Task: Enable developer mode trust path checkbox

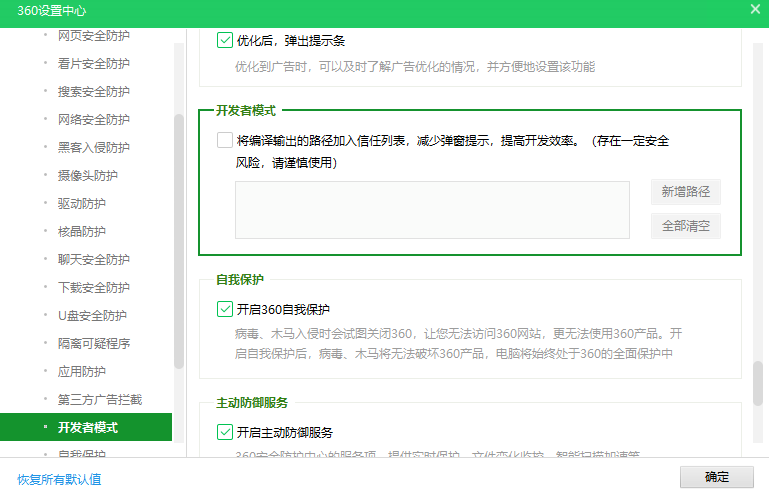Action: click(225, 140)
